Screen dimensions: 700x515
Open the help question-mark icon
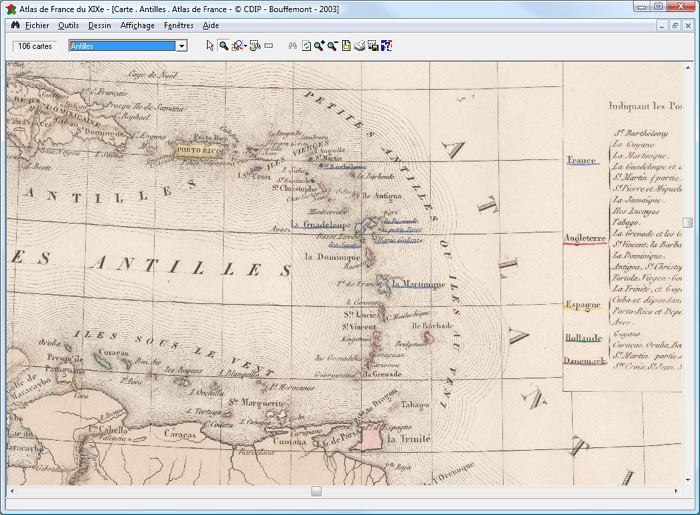pyautogui.click(x=387, y=46)
